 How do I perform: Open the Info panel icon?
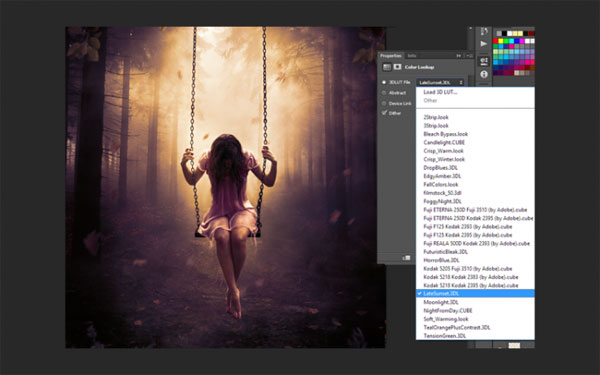click(x=484, y=74)
